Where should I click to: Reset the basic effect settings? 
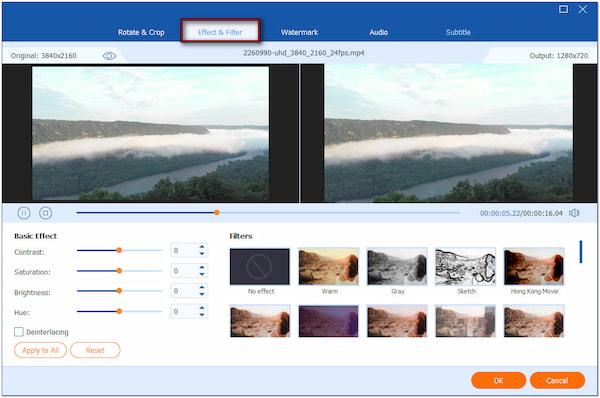(95, 350)
